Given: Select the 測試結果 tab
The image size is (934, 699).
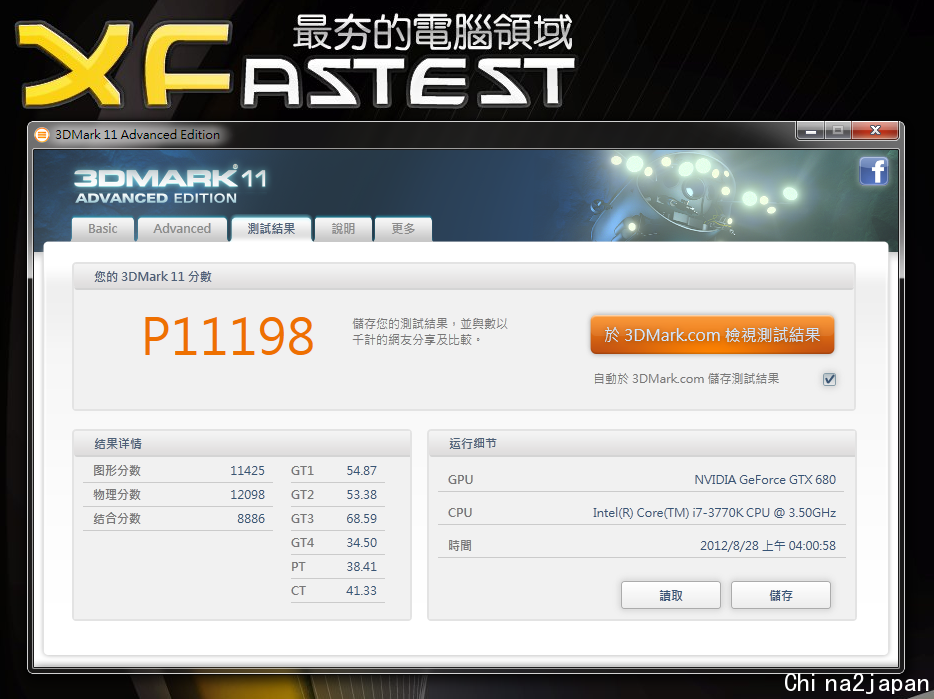Looking at the screenshot, I should (x=272, y=229).
